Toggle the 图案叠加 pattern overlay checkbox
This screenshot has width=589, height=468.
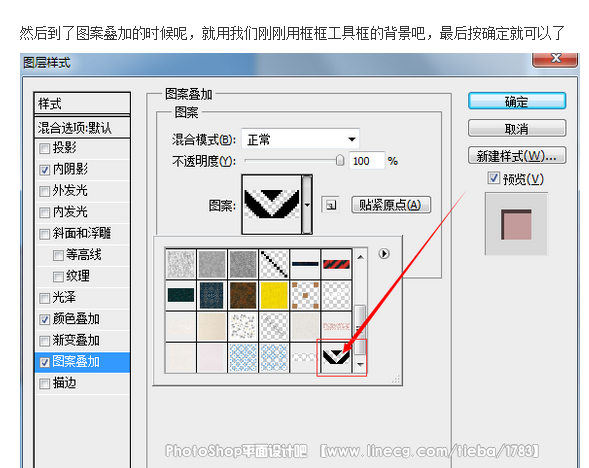[x=44, y=362]
